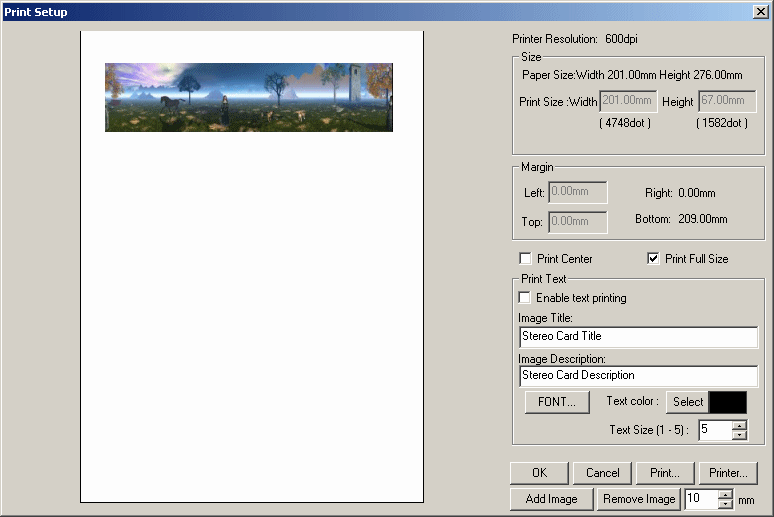Confirm settings with the OK button
774x517 pixels.
[539, 473]
